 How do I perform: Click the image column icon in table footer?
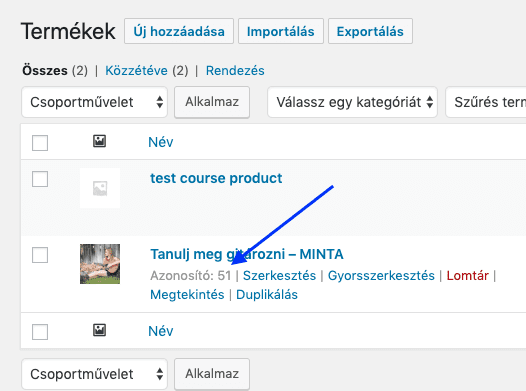click(99, 330)
